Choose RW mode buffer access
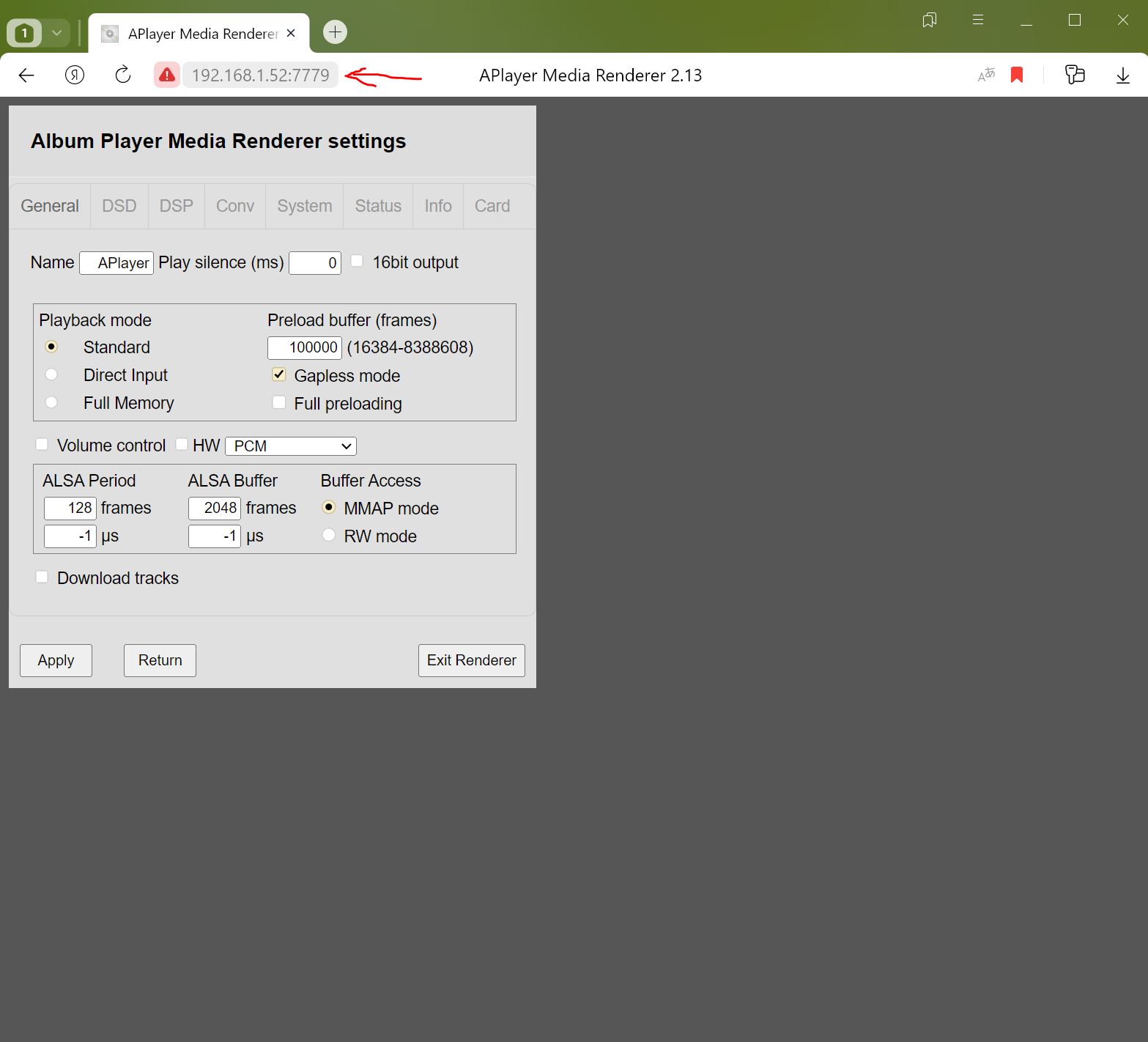1148x1042 pixels. [x=329, y=536]
